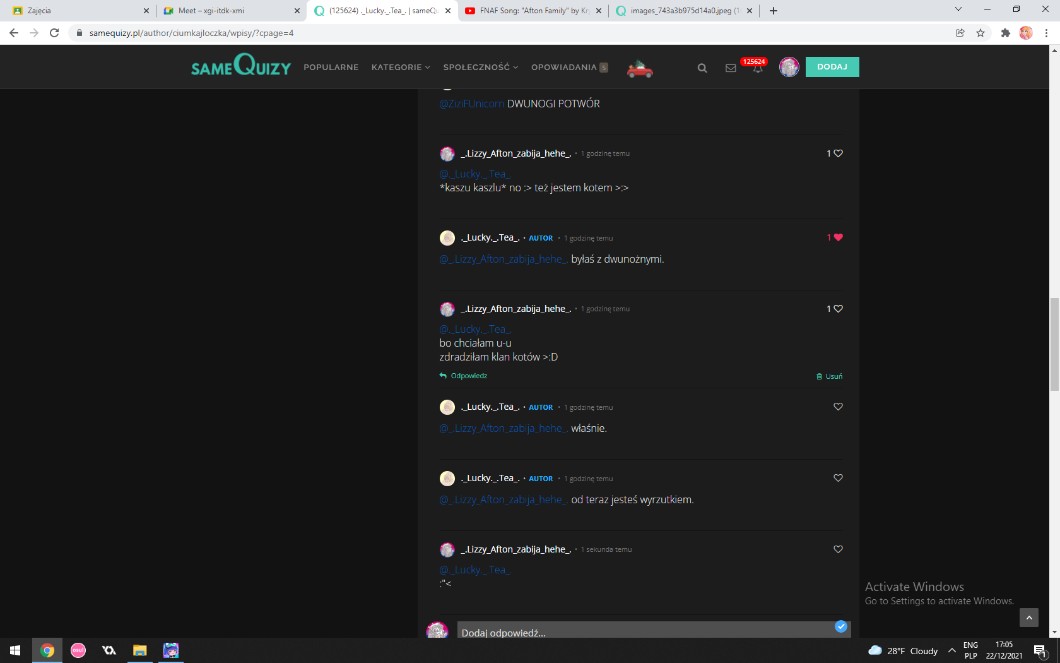Click the page's vertical scrollbar thumb
Image resolution: width=1060 pixels, height=663 pixels.
(x=1054, y=345)
